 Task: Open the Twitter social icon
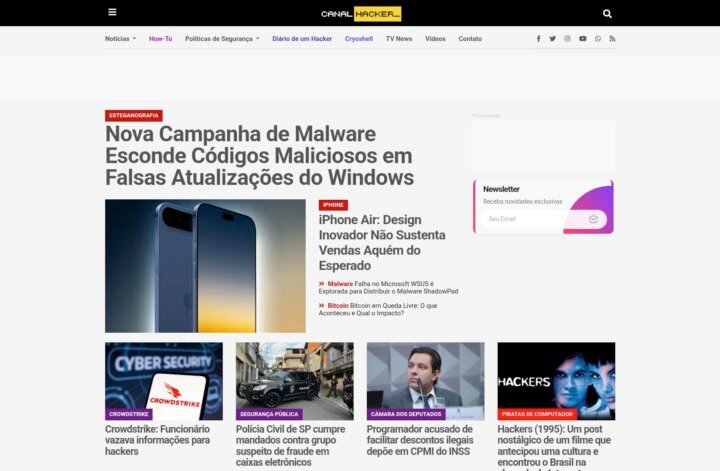552,39
